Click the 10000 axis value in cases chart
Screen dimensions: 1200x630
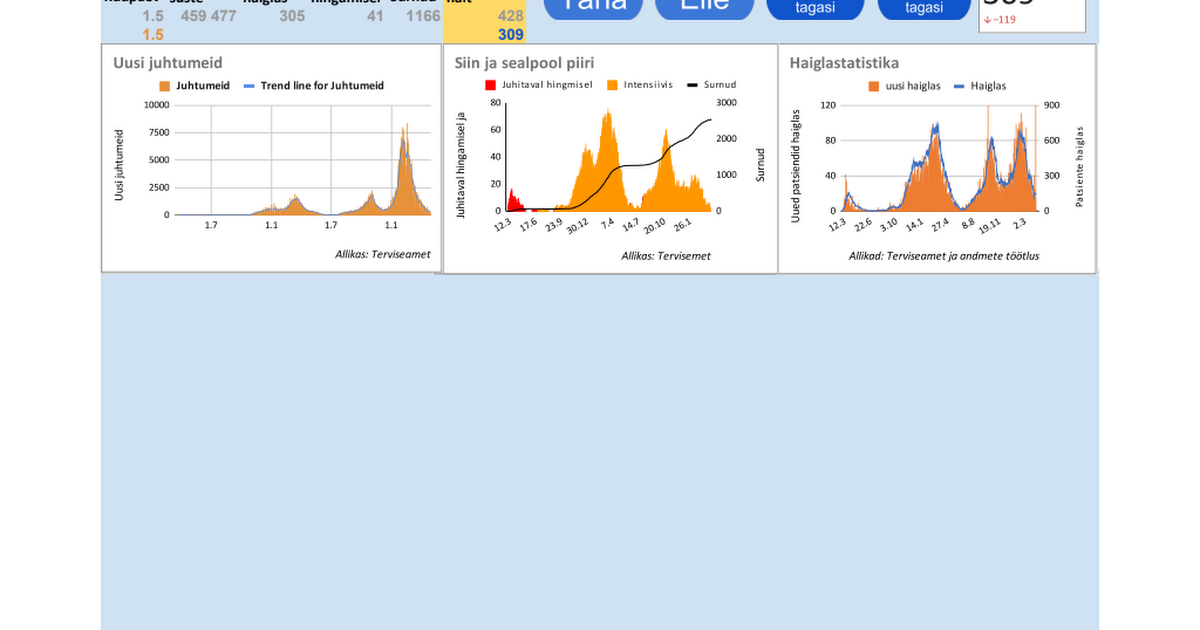(157, 104)
